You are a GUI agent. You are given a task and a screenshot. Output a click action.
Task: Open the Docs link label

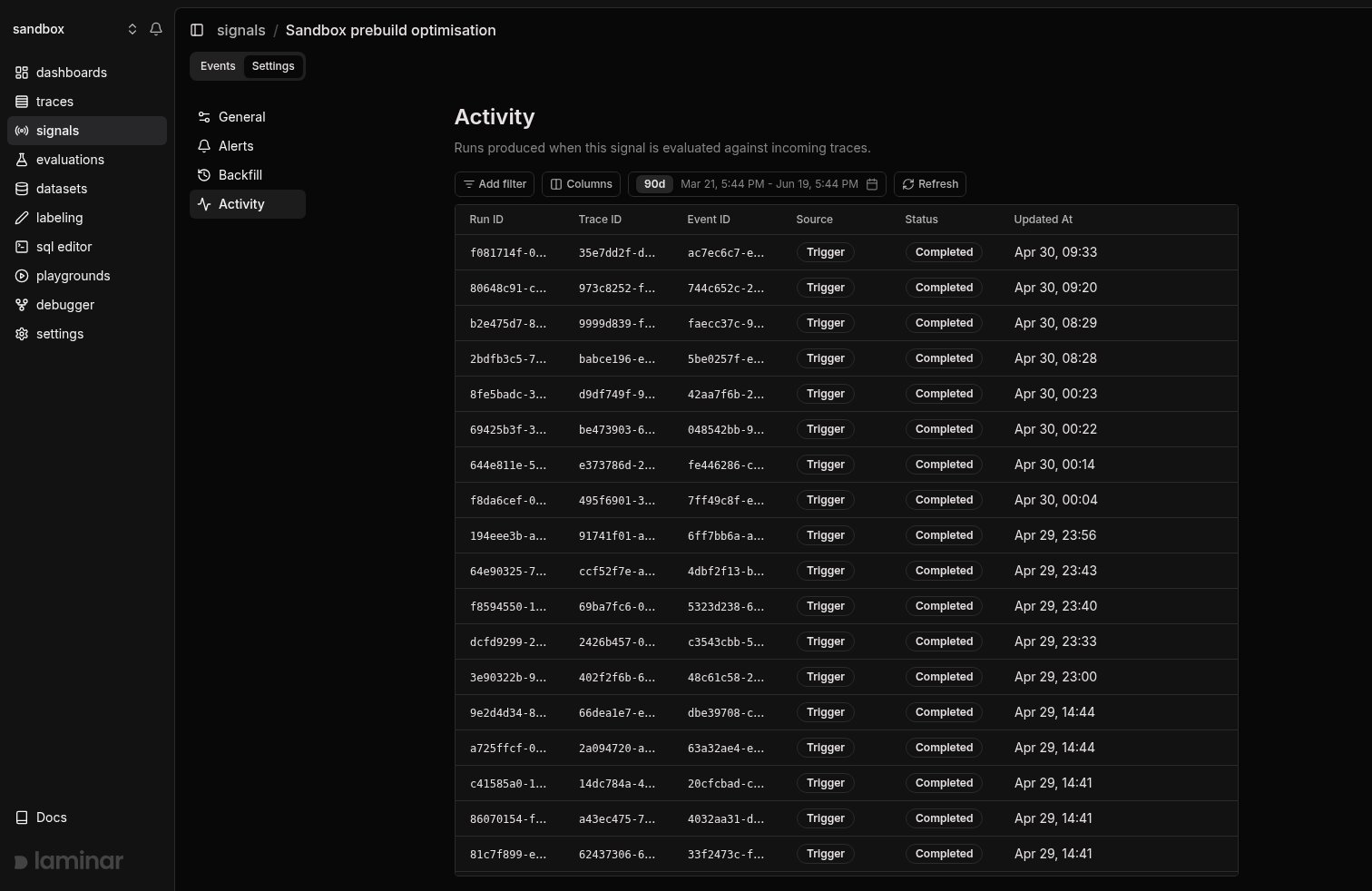pos(52,818)
